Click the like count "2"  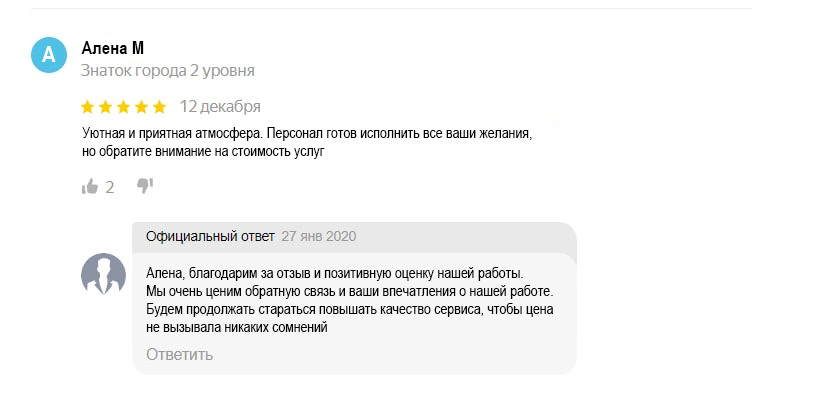click(x=110, y=187)
